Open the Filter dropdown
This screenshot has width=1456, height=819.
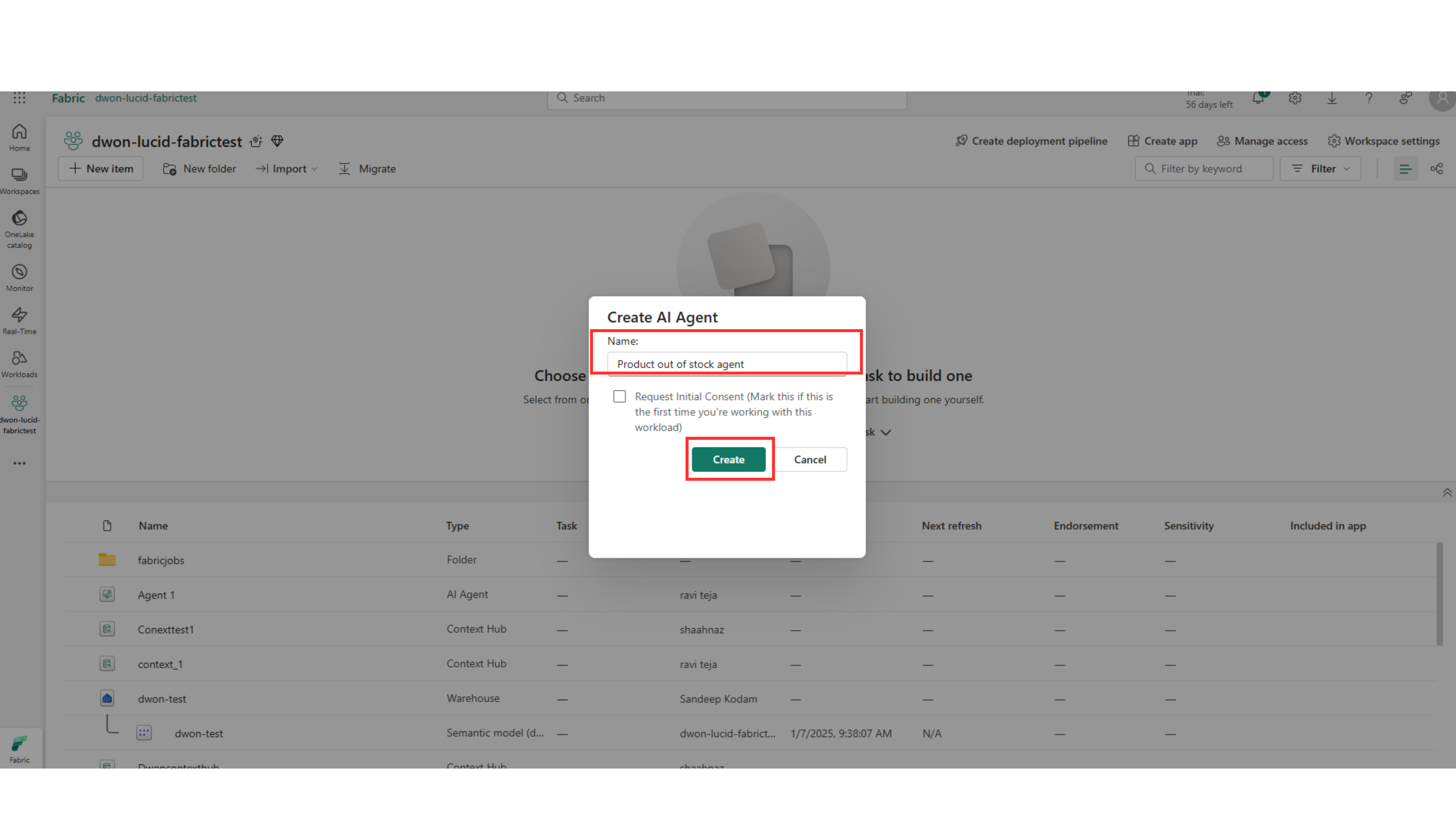[1320, 168]
